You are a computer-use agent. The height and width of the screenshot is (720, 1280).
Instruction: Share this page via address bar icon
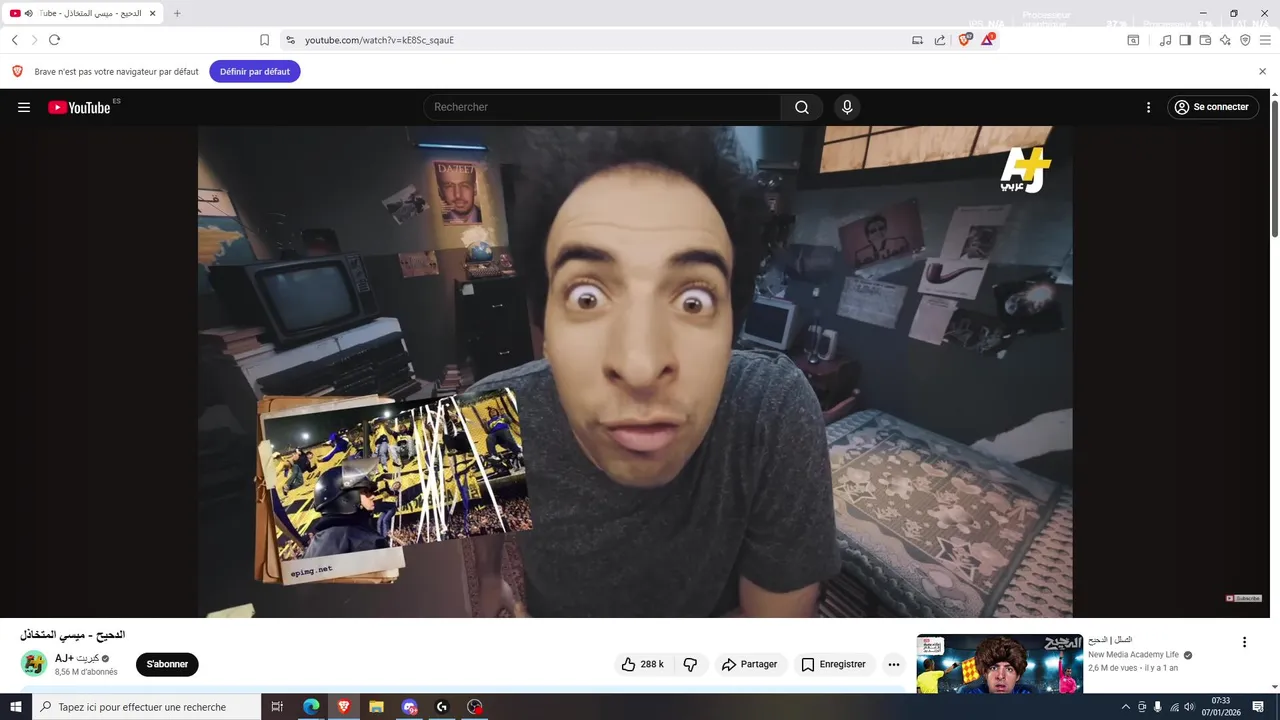940,40
